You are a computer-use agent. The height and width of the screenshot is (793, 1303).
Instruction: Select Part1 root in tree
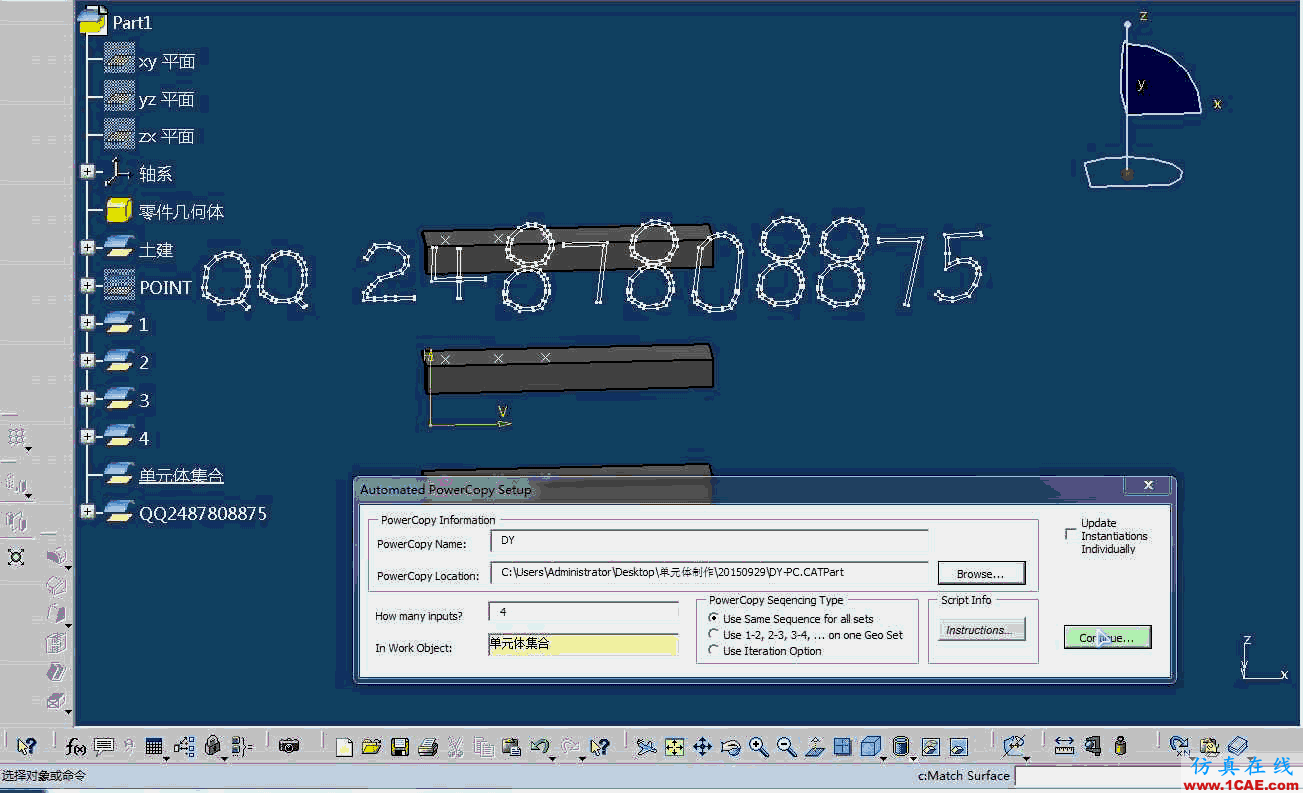[132, 22]
